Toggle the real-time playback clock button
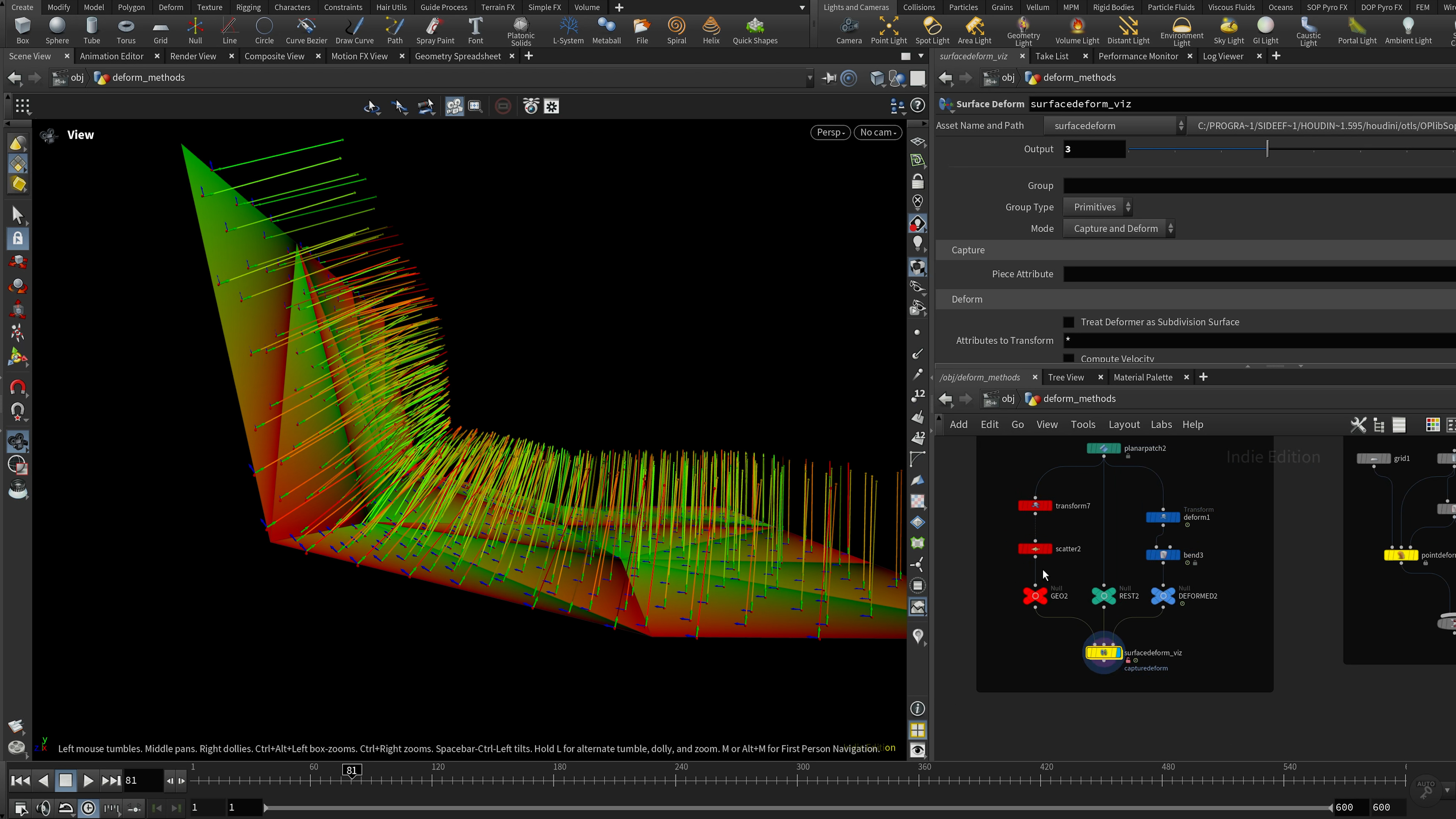Viewport: 1456px width, 819px height. coord(88,808)
